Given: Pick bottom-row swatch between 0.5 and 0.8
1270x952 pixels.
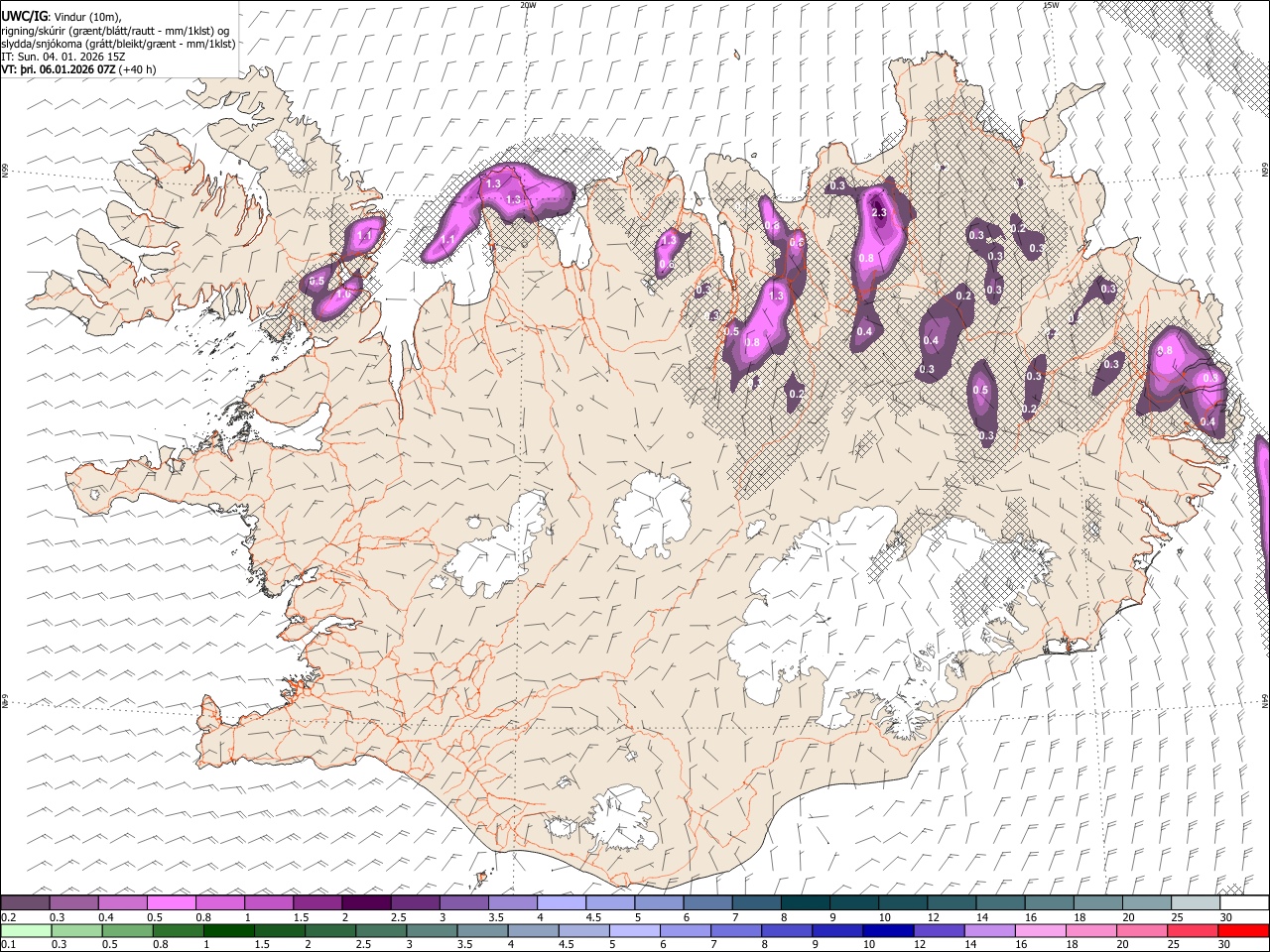Looking at the screenshot, I should click(126, 930).
